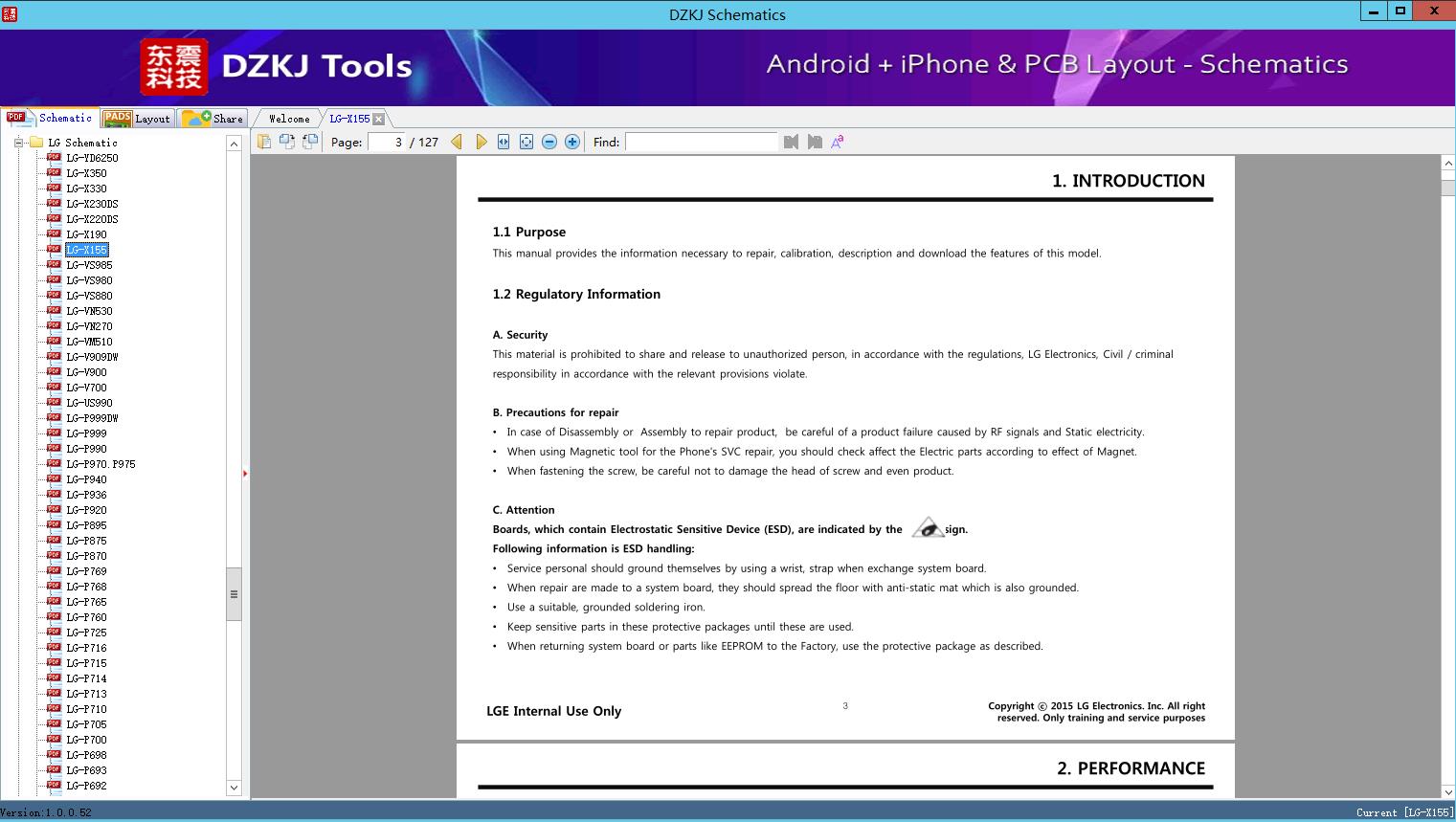Screen dimensions: 1456x822
Task: Open LG-VM510 schematic in tree
Action: pyautogui.click(x=89, y=342)
